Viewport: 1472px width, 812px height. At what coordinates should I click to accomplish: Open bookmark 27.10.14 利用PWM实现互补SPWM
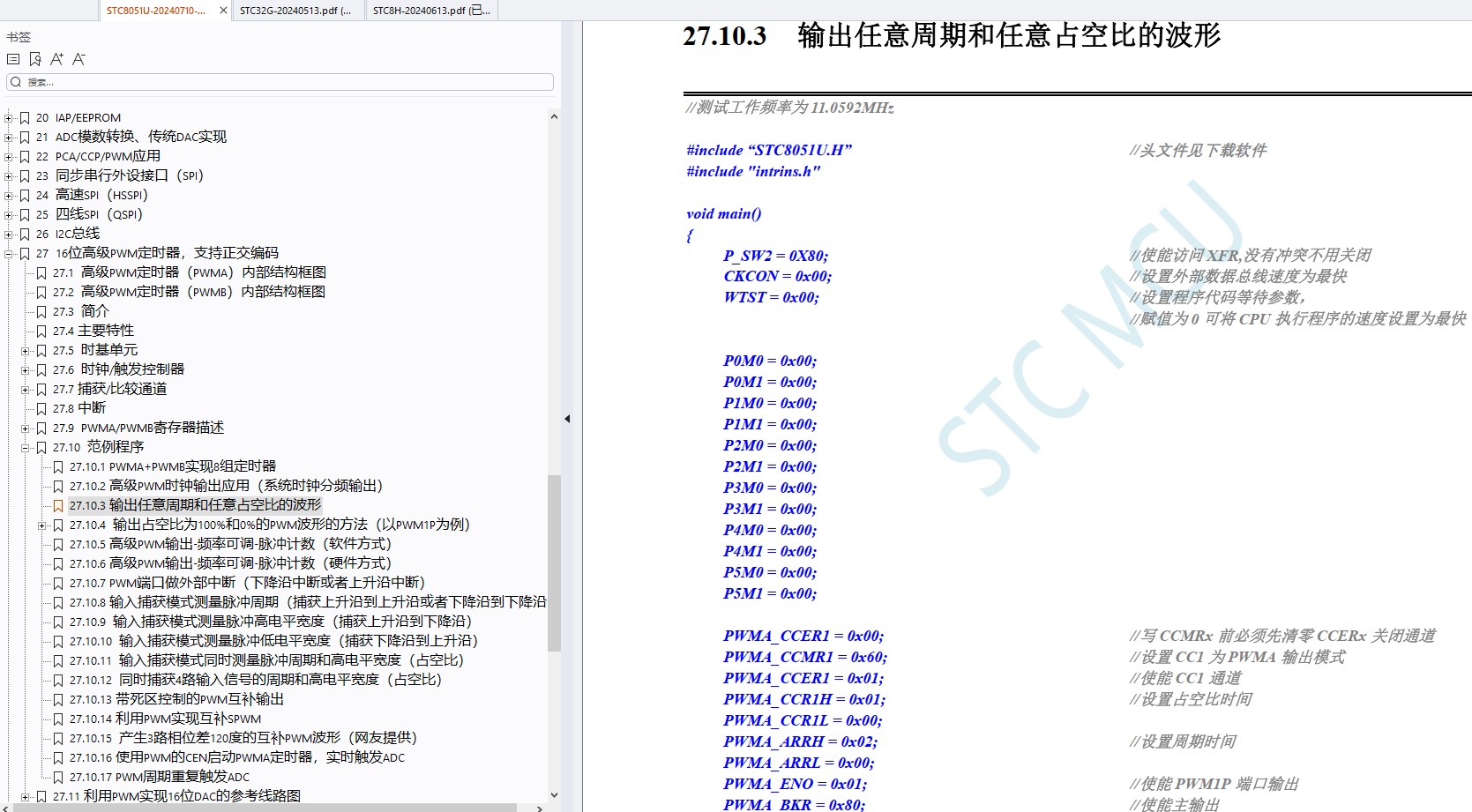pyautogui.click(x=165, y=719)
